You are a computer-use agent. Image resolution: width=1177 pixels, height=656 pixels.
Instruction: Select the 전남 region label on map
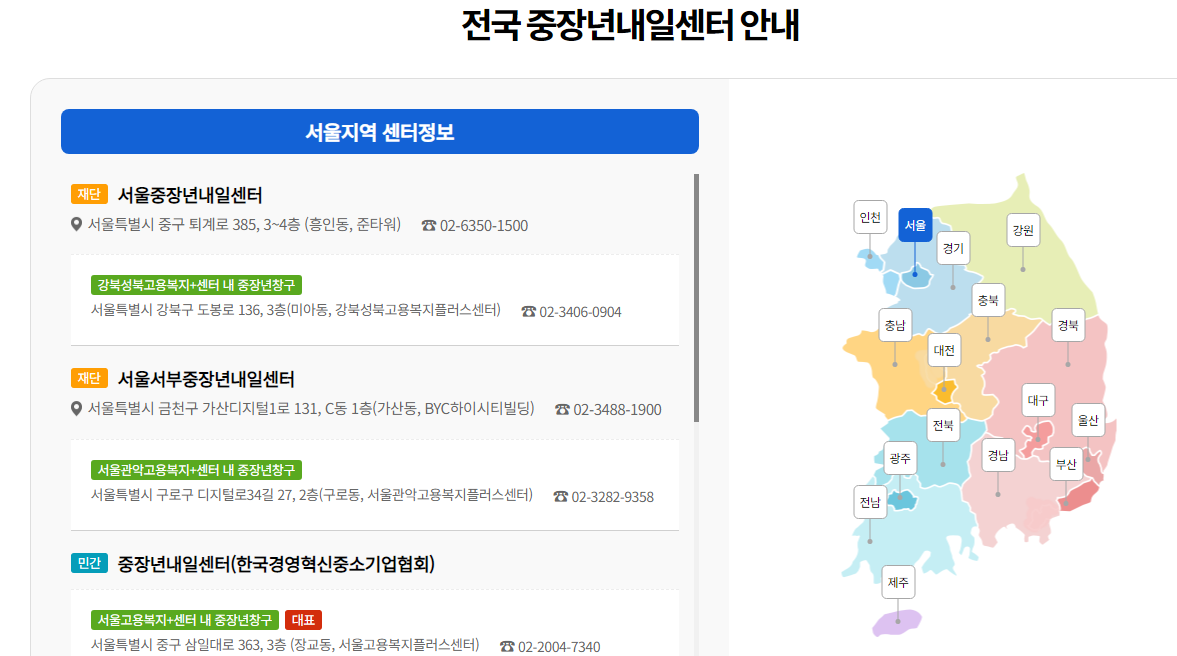870,502
